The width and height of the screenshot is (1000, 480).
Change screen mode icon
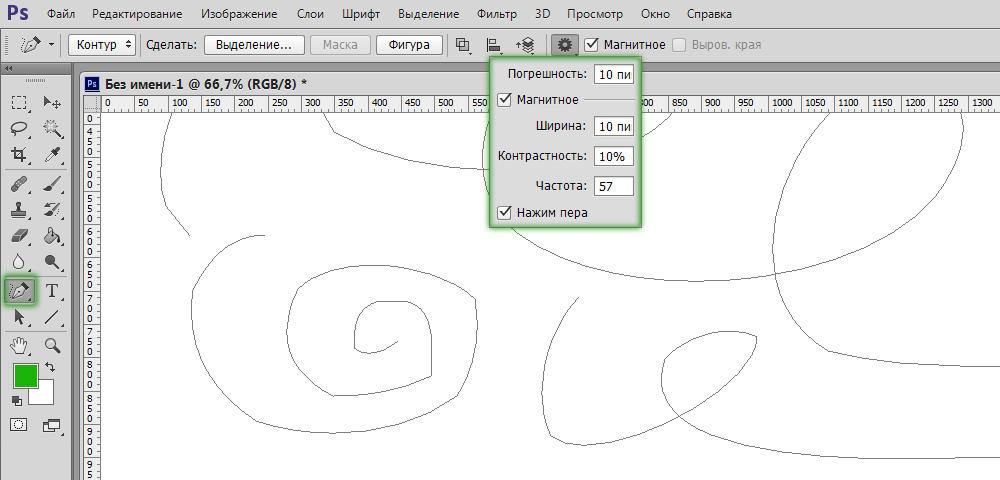pos(51,425)
